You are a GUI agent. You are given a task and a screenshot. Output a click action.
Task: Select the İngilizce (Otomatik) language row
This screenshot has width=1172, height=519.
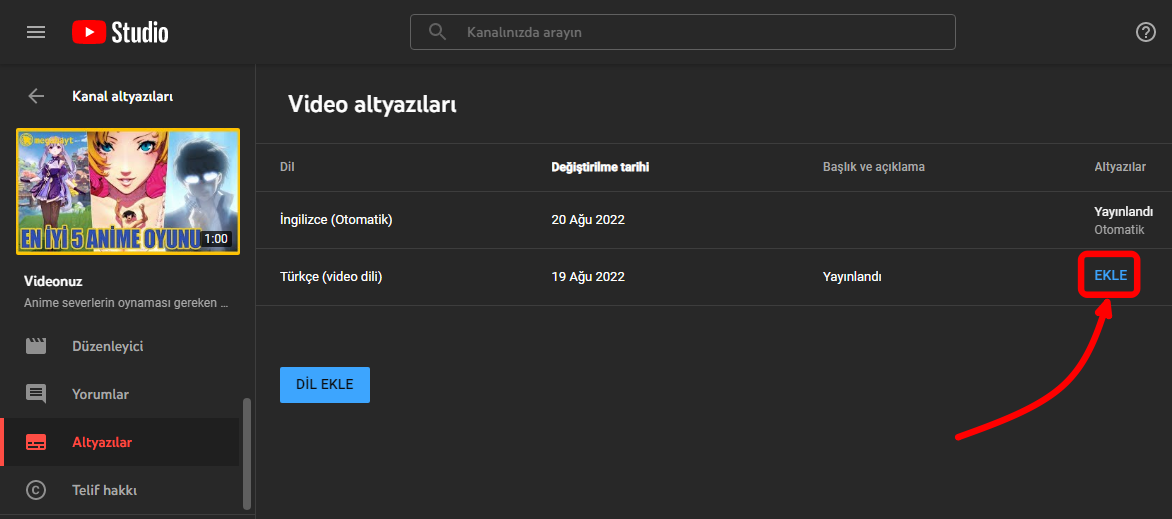point(336,219)
